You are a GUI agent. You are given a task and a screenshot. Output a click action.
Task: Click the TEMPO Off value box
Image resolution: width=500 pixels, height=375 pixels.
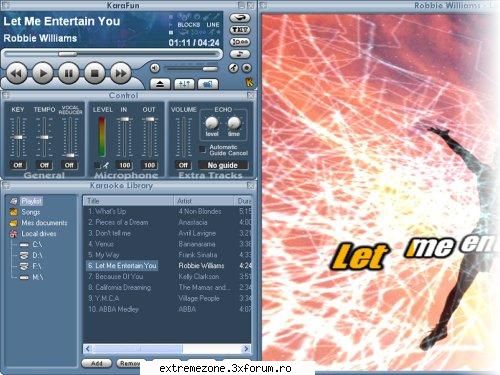[44, 165]
